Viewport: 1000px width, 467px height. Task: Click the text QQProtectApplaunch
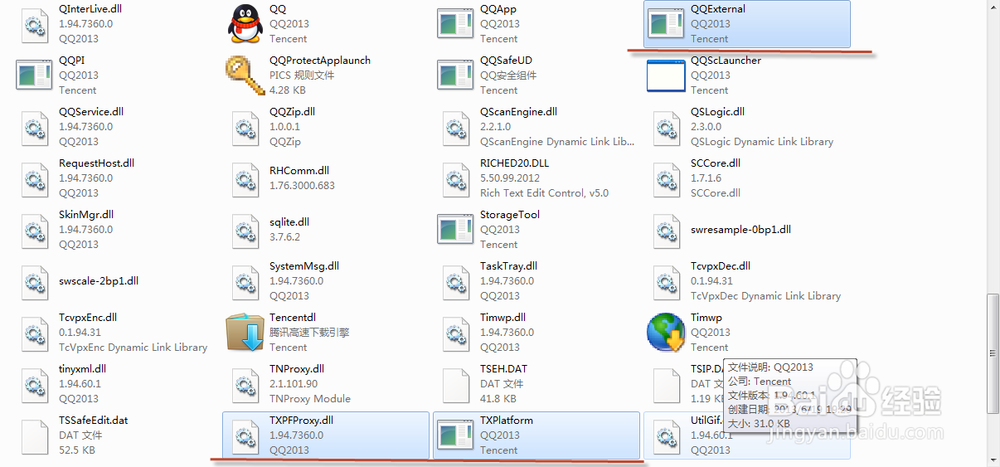pos(320,61)
